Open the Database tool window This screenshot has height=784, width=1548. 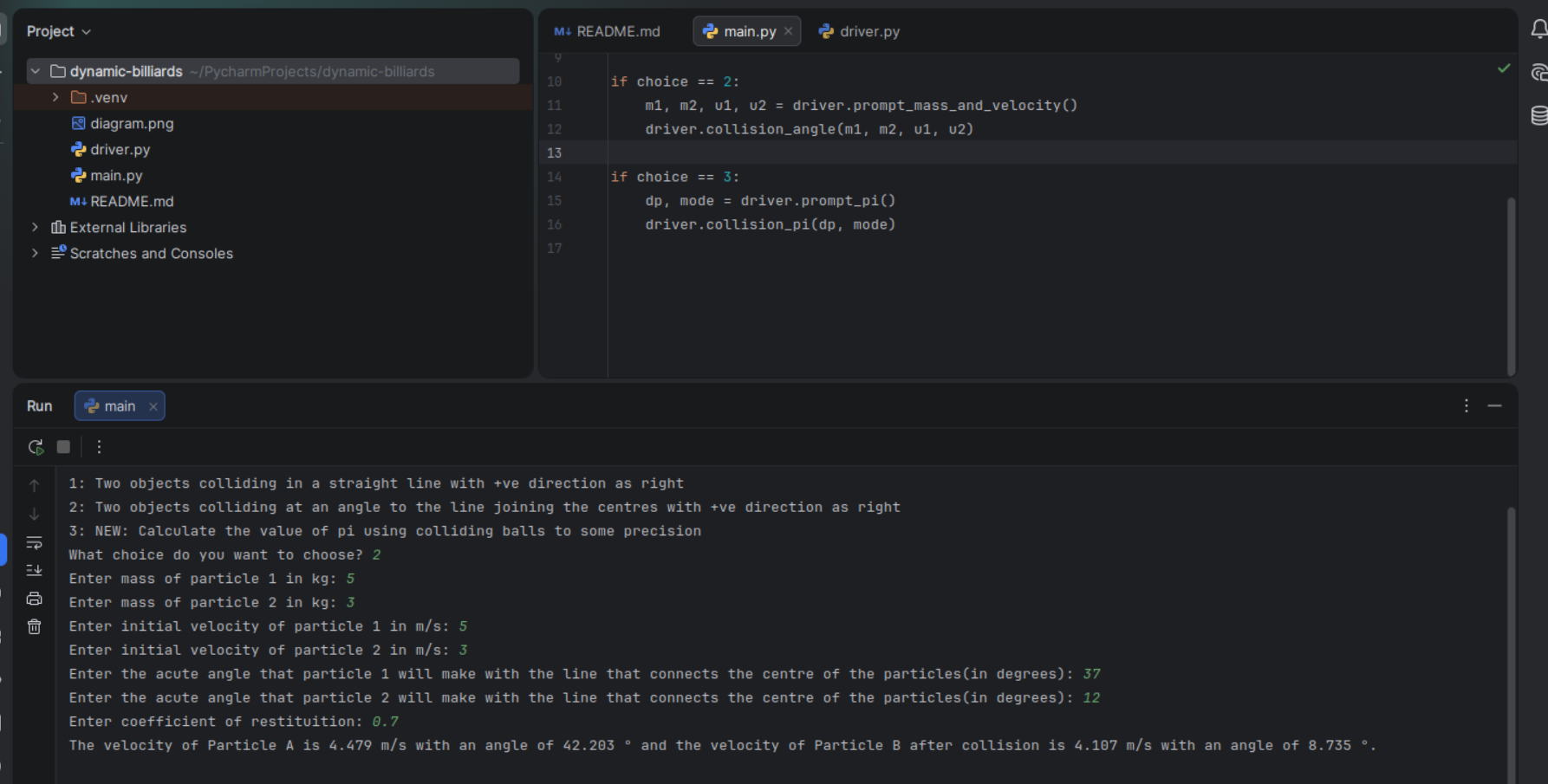1538,115
